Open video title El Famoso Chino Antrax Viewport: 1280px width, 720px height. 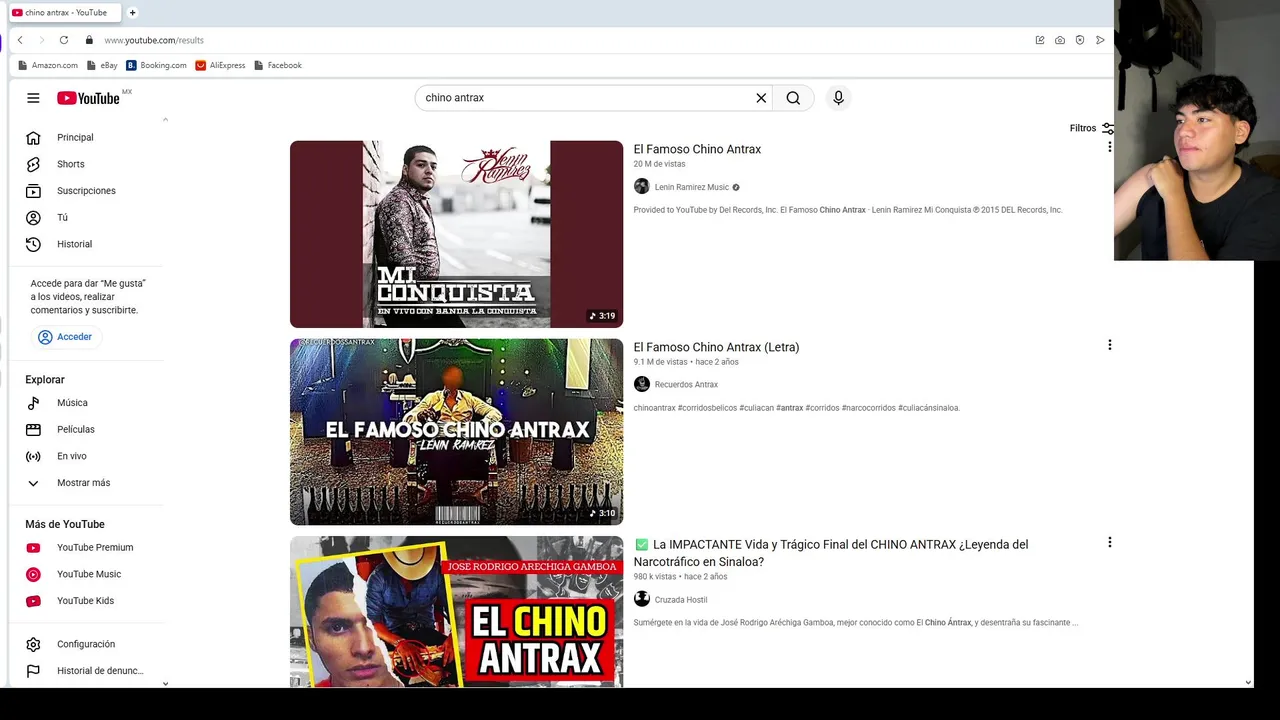pos(697,149)
